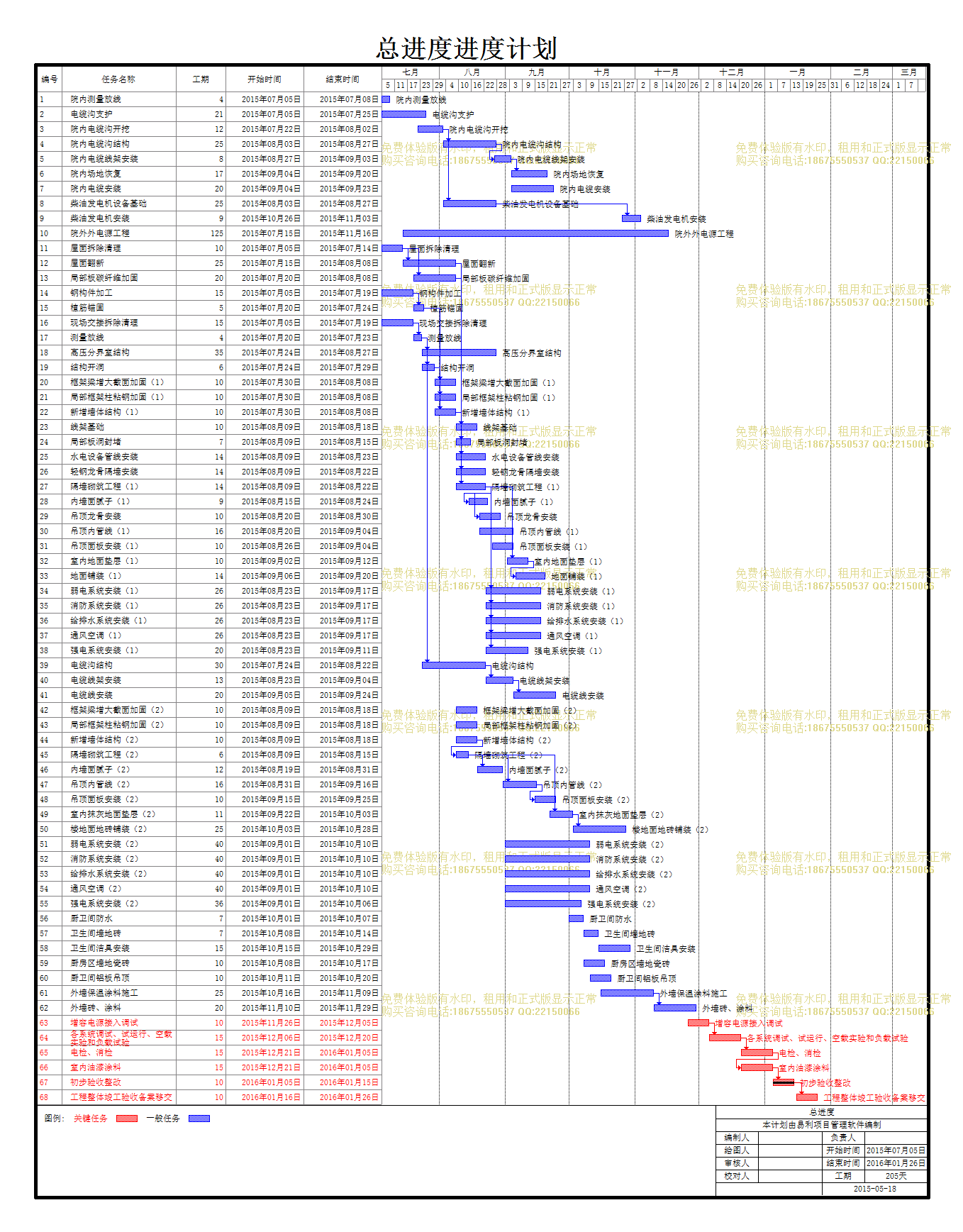This screenshot has width=963, height=1232.
Task: Select the red Gantt bar for 工程整体竣工验收备案移交
Action: click(807, 1097)
